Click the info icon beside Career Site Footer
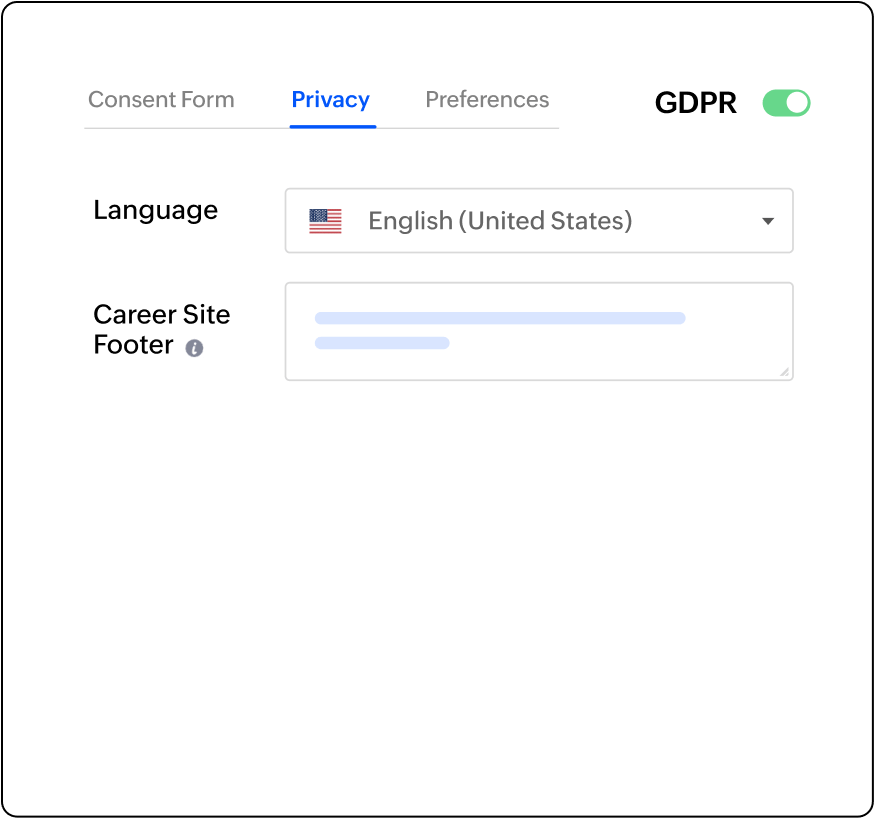The width and height of the screenshot is (874, 818). click(x=194, y=348)
